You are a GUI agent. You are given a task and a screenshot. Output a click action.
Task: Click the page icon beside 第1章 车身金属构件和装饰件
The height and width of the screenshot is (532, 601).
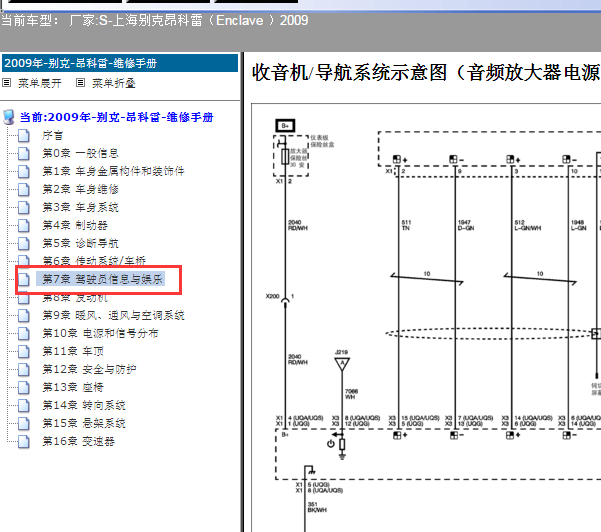click(x=24, y=171)
